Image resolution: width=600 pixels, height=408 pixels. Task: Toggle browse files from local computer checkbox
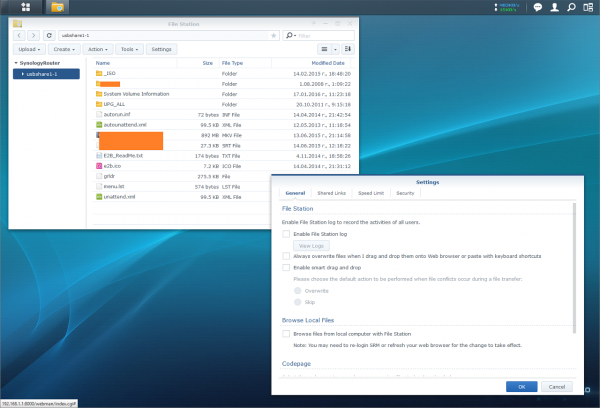[286, 334]
